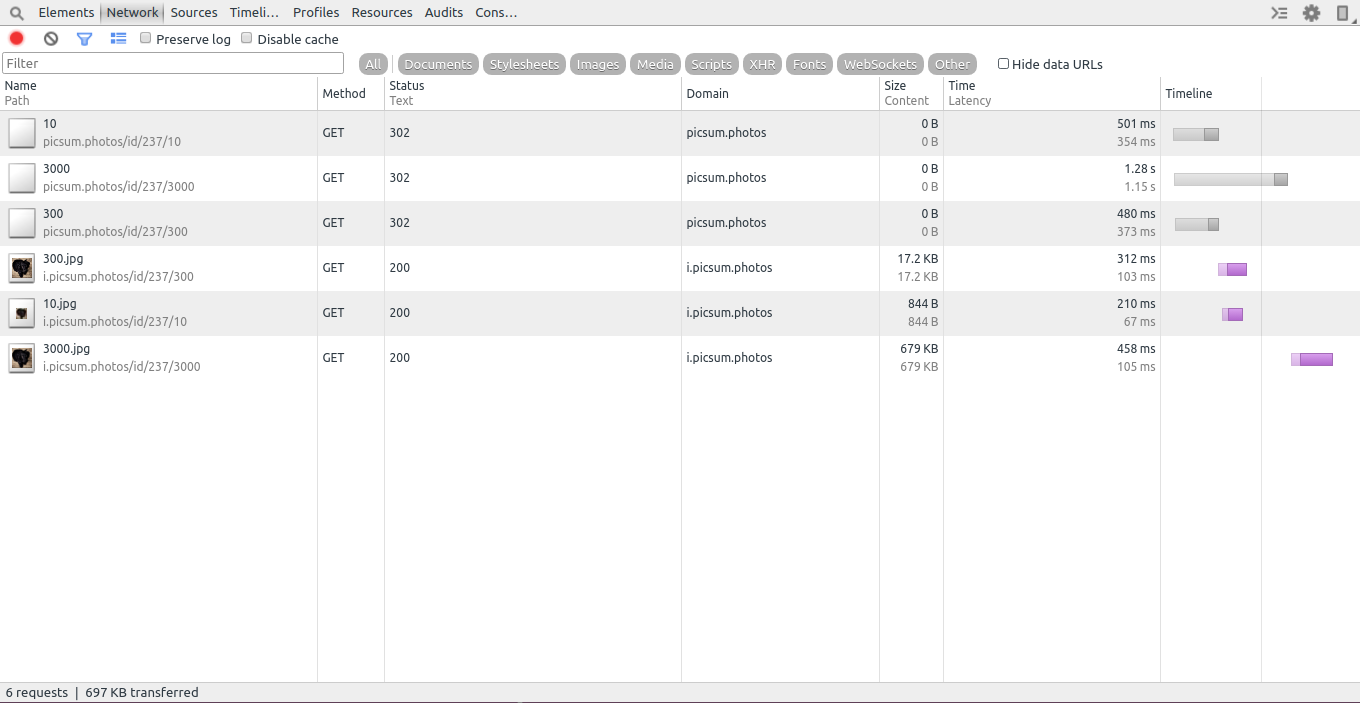Image resolution: width=1360 pixels, height=703 pixels.
Task: Show the console drawer icon
Action: click(1279, 13)
